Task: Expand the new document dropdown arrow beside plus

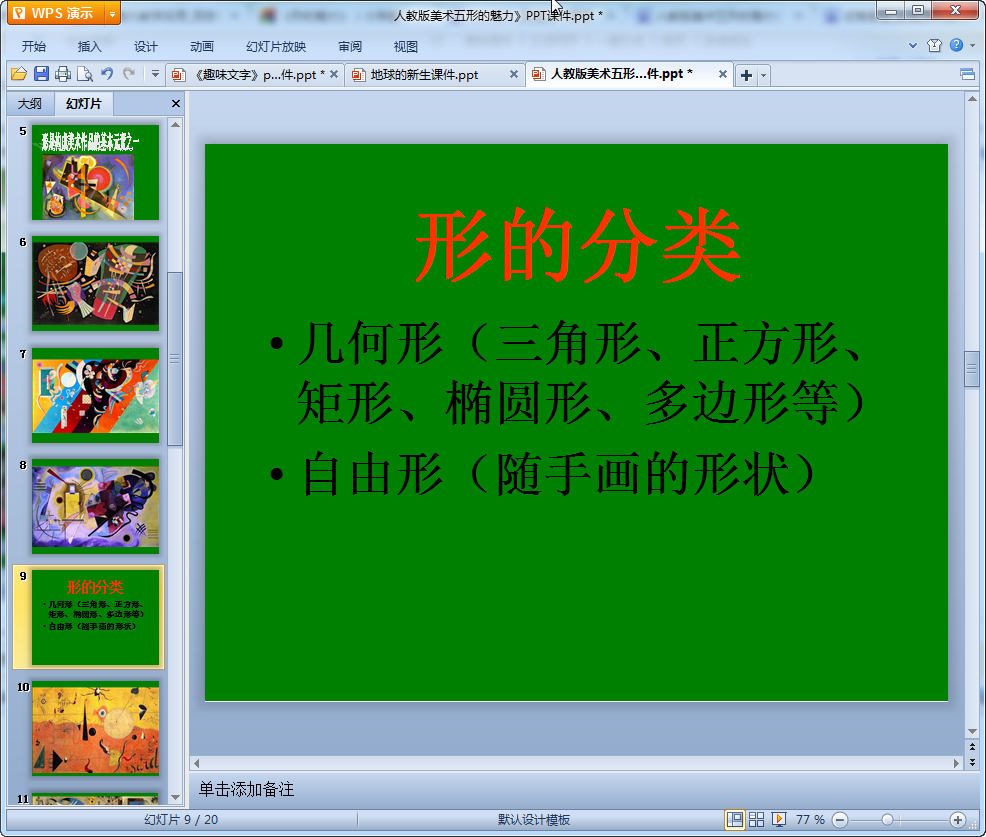Action: tap(763, 75)
